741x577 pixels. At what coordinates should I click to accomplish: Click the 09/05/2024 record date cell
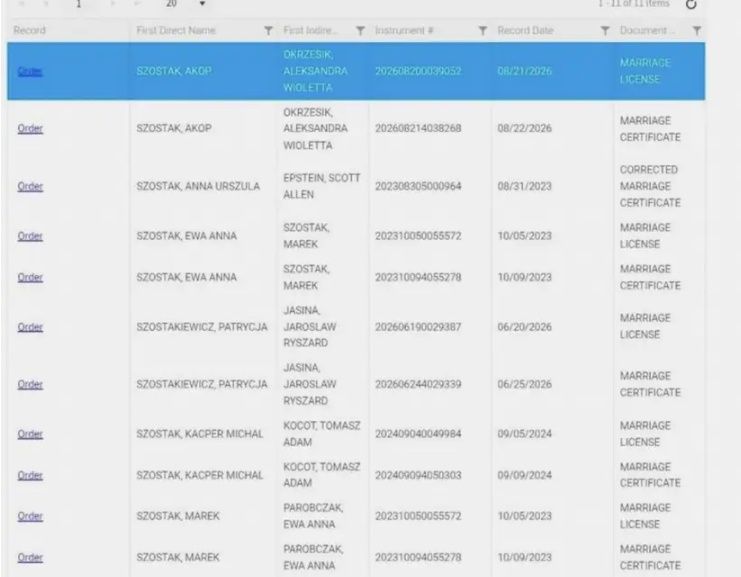click(x=525, y=434)
